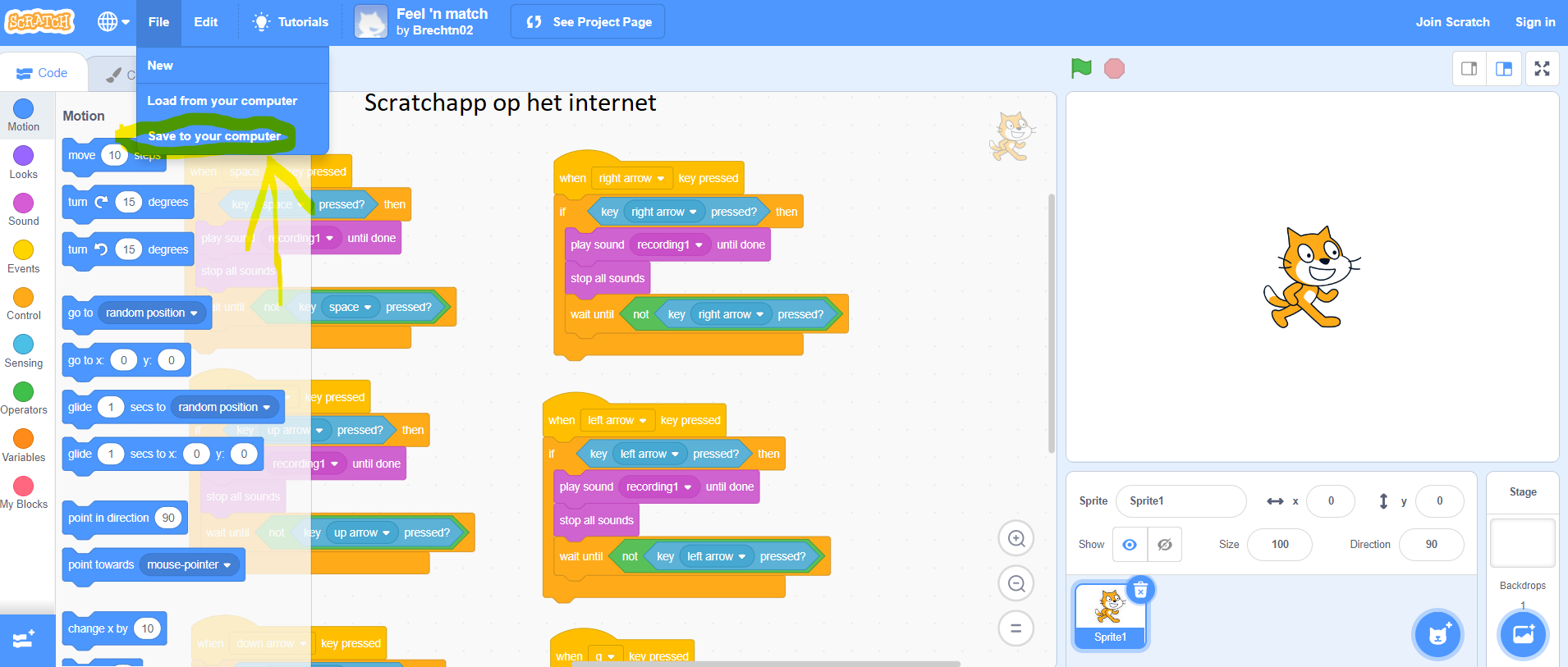Screen dimensions: 1568x667
Task: Click the sprite Direction field
Action: pyautogui.click(x=1431, y=545)
